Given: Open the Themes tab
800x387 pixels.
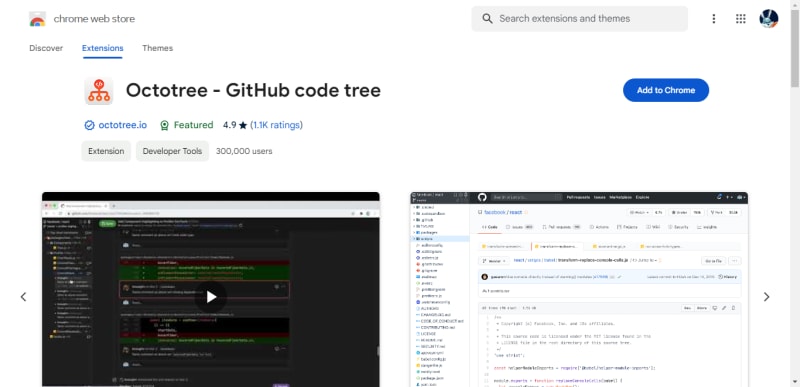Looking at the screenshot, I should click(157, 48).
